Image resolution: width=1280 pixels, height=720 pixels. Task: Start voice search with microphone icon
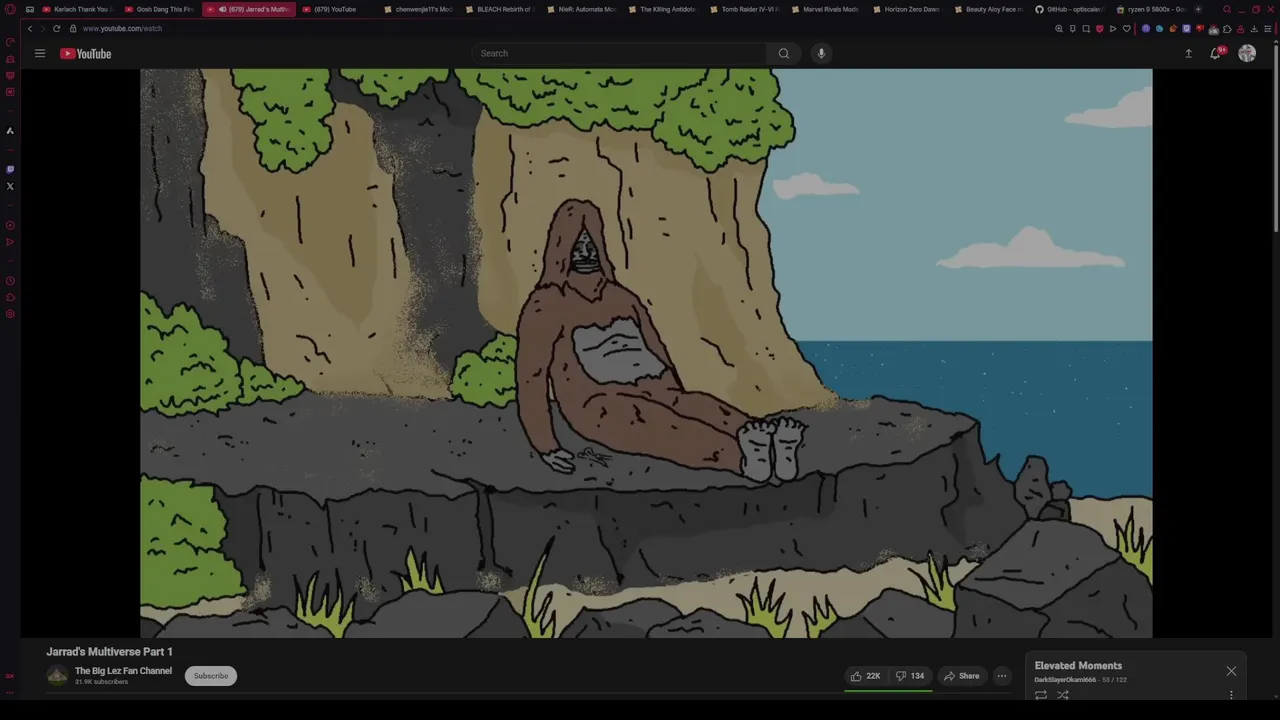coord(821,53)
